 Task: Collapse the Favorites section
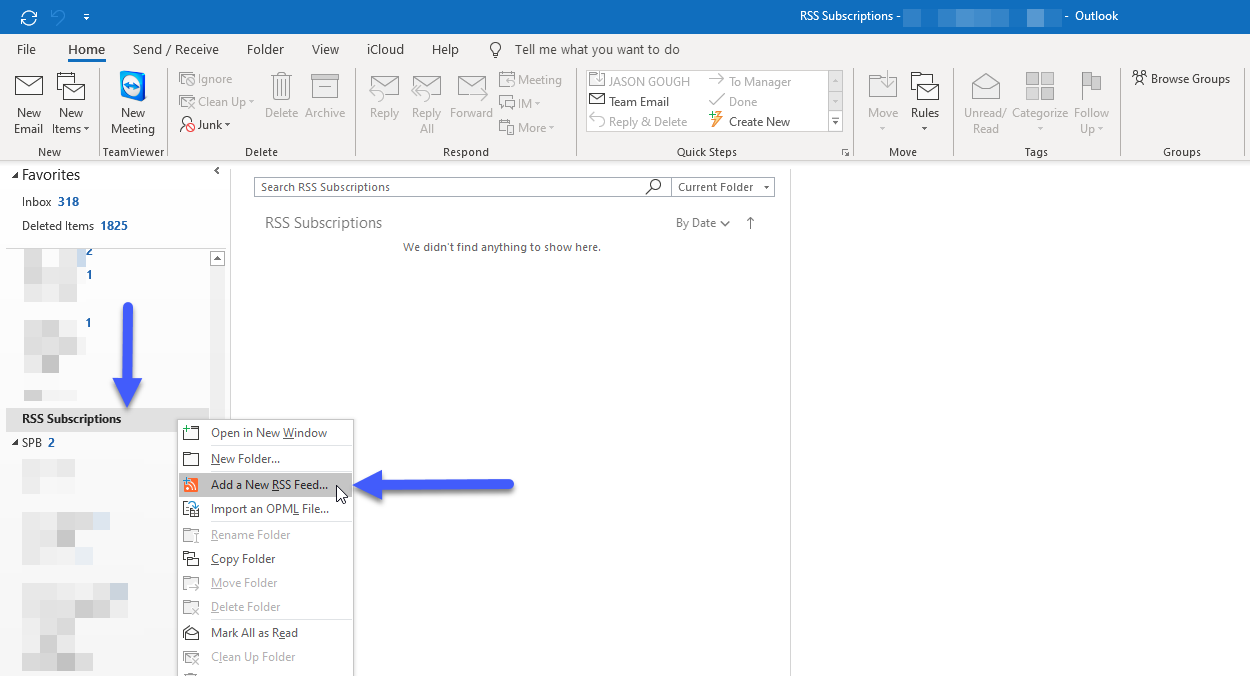pos(16,175)
